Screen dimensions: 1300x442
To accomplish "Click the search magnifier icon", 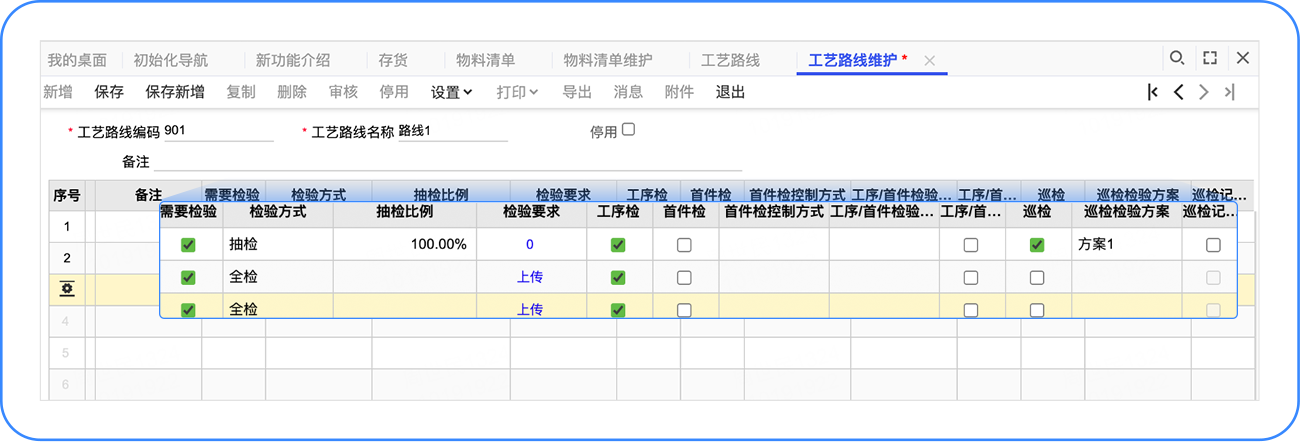I will (1177, 59).
